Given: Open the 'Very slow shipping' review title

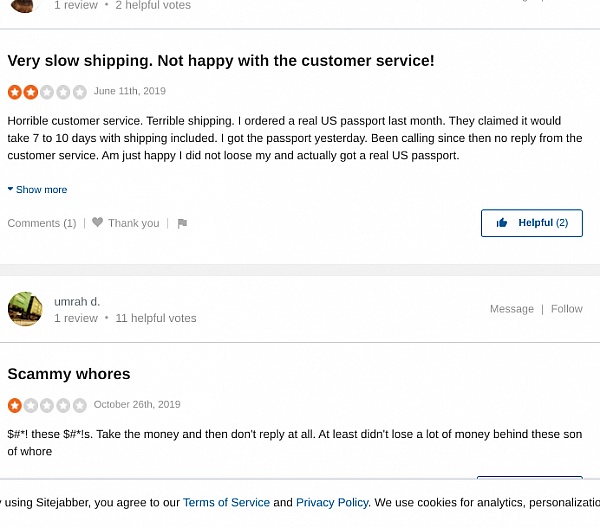Looking at the screenshot, I should pyautogui.click(x=221, y=61).
